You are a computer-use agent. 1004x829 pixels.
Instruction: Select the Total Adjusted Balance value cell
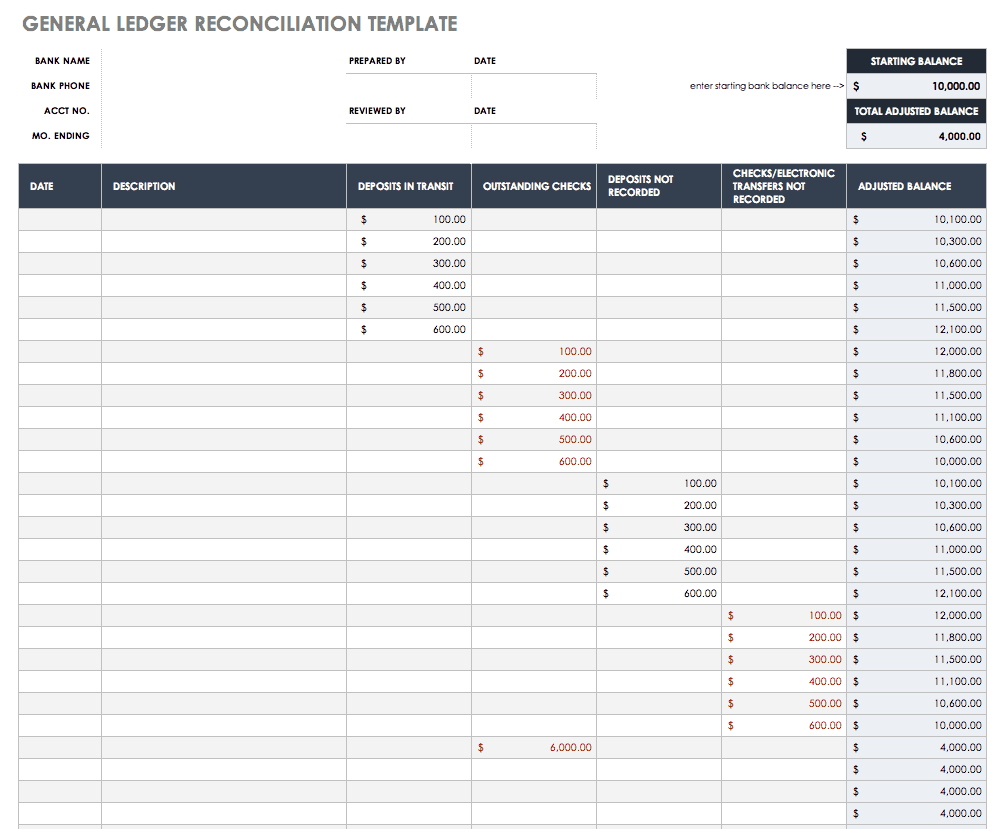click(x=916, y=136)
